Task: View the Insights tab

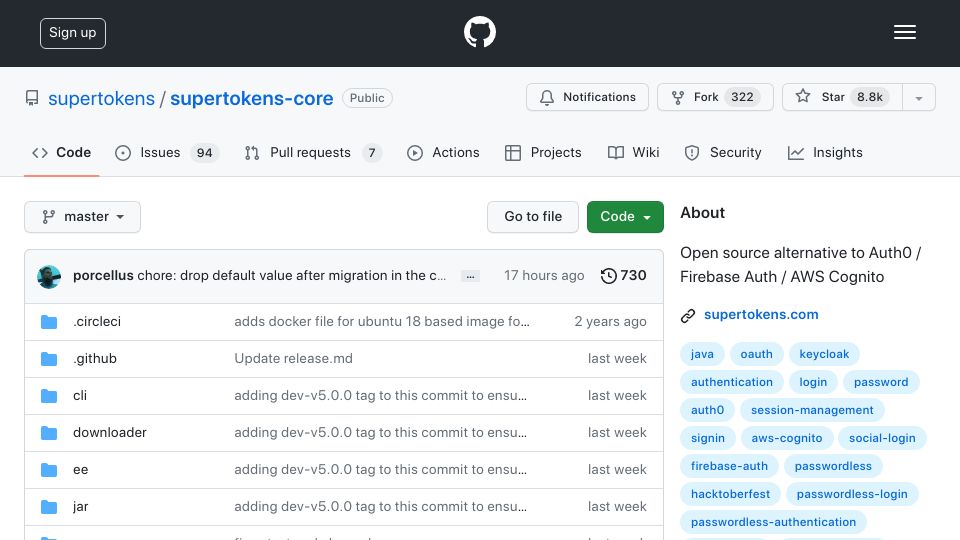Action: click(825, 152)
